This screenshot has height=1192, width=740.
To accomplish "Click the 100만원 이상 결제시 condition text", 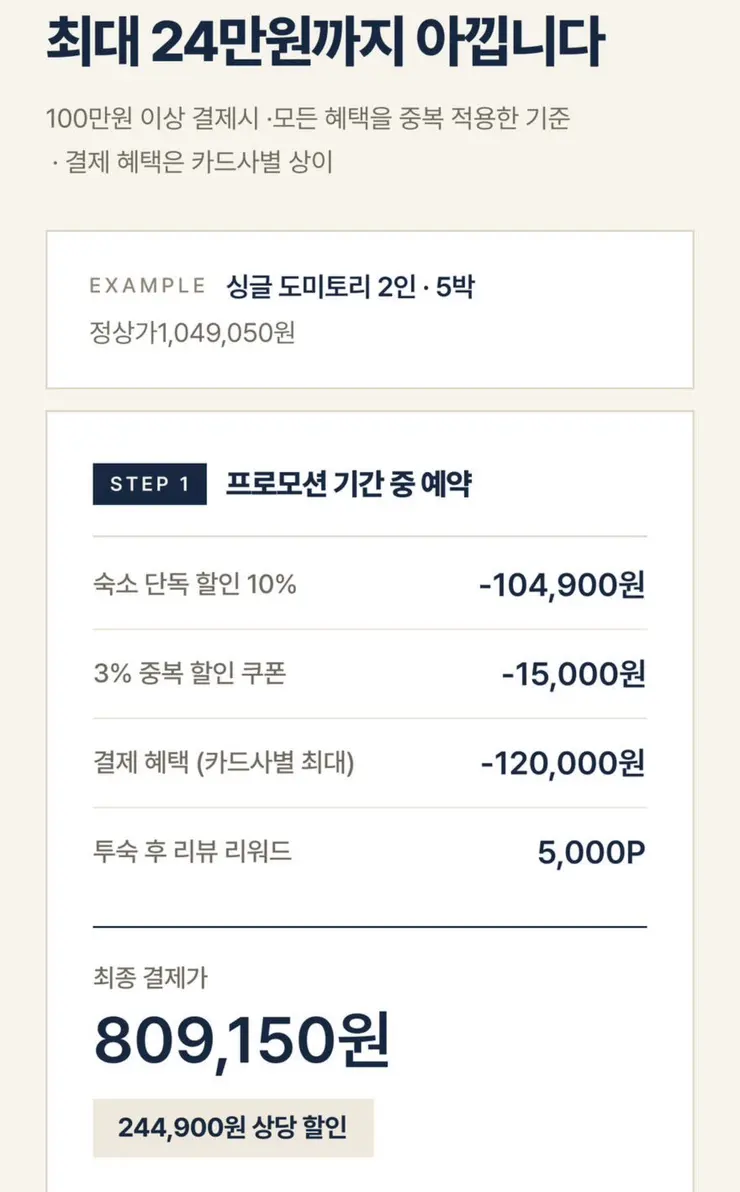I will 153,118.
